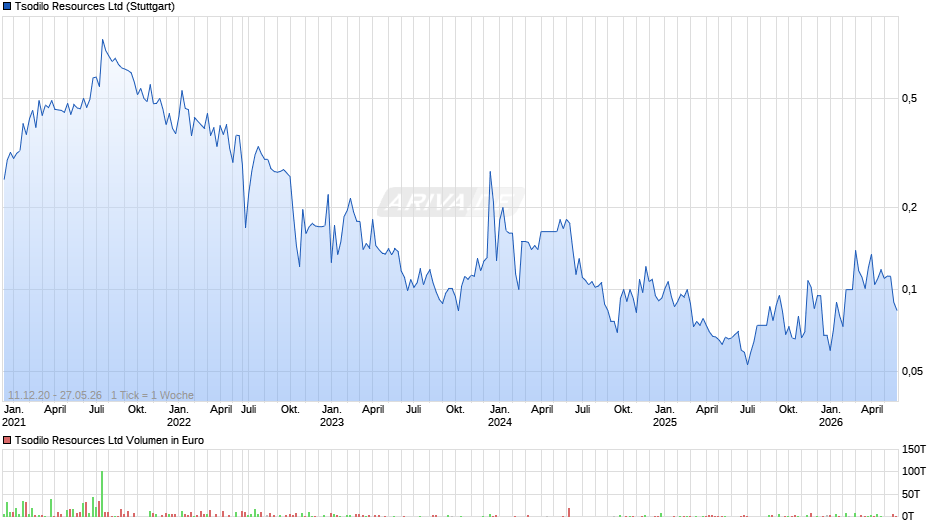This screenshot has height=526, width=940.
Task: Click the red volume bar in mid-2024
Action: click(569, 512)
